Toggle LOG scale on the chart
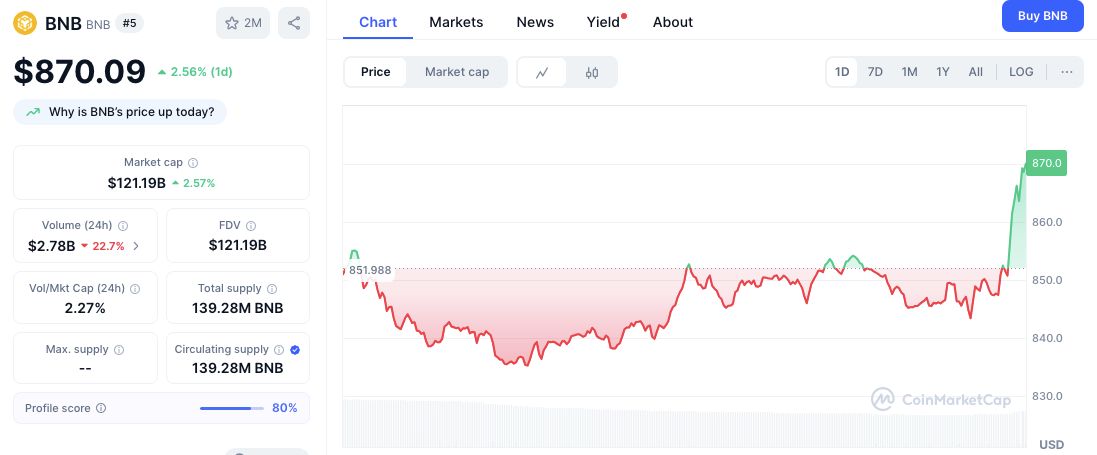Screen dimensions: 1097x455 1021,72
